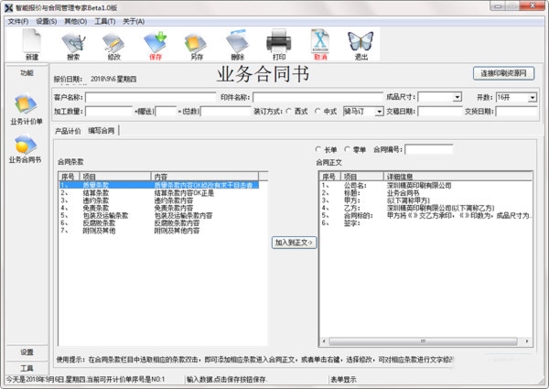
Task: Select the 反腐败条款 row
Action: (x=159, y=223)
